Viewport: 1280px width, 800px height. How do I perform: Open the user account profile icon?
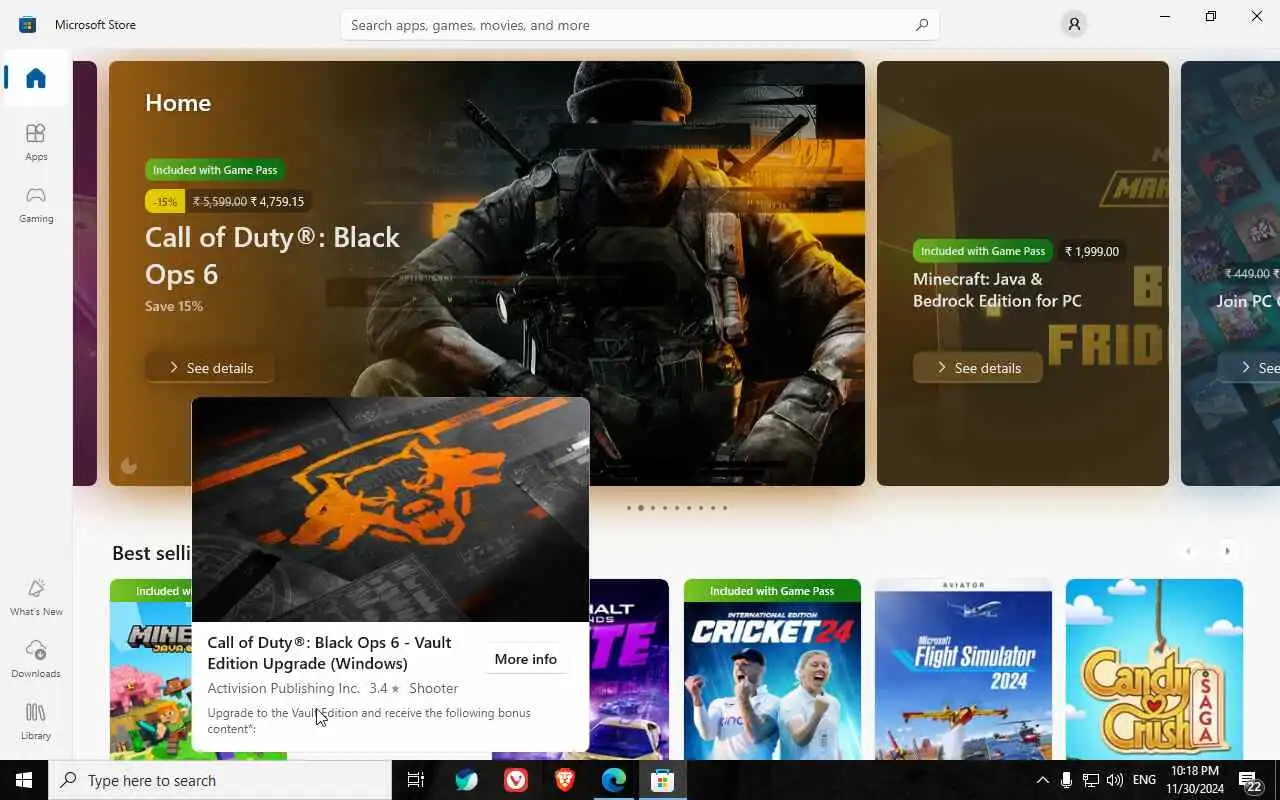(1074, 24)
